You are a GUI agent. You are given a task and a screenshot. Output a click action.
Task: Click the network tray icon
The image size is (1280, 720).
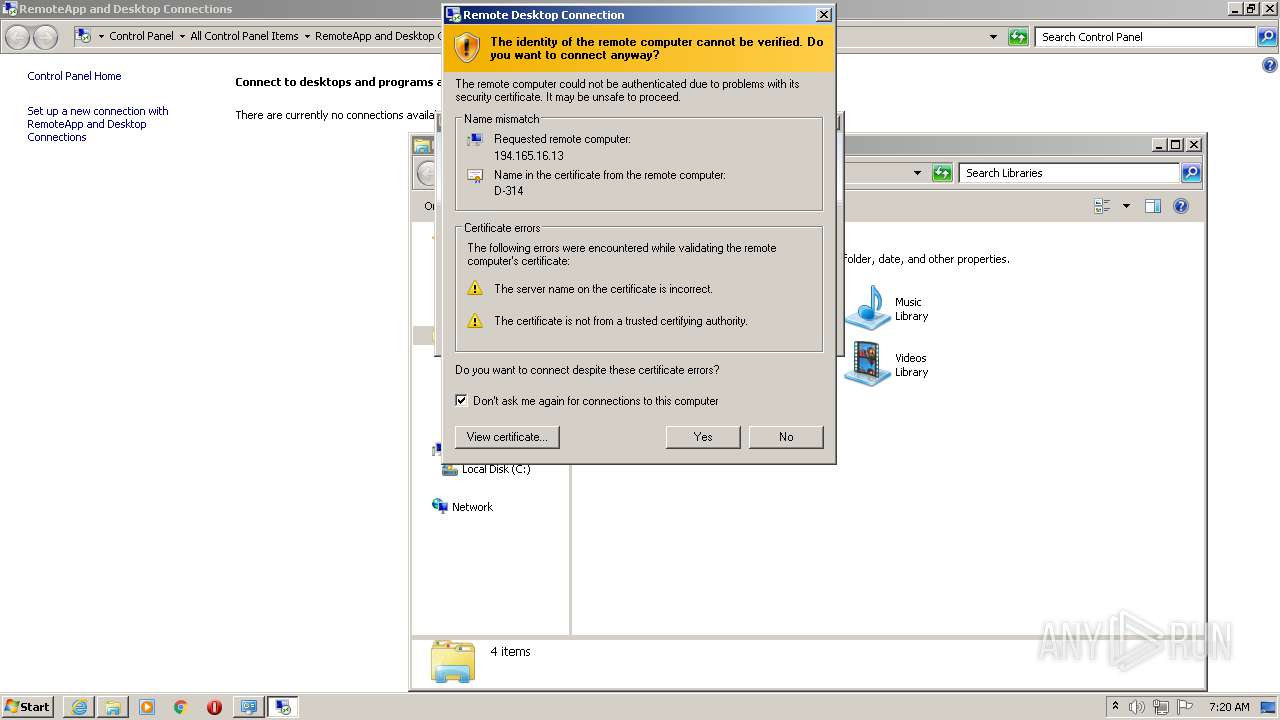pos(1161,707)
